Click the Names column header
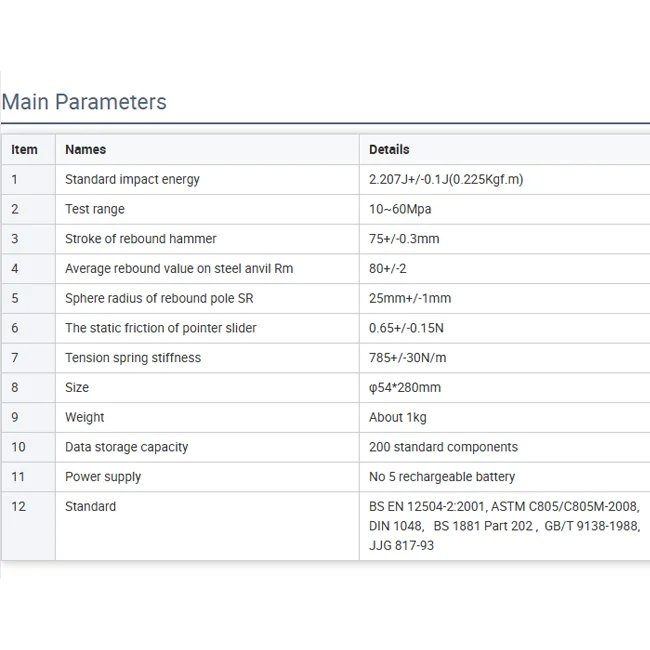The height and width of the screenshot is (650, 650). click(x=86, y=150)
